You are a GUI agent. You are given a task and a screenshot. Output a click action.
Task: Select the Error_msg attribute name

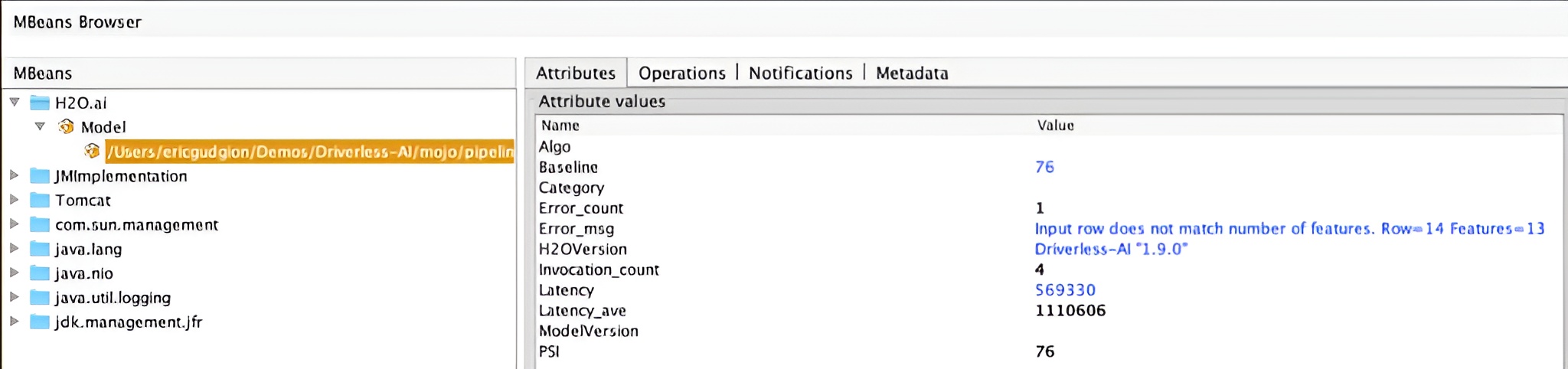coord(576,229)
